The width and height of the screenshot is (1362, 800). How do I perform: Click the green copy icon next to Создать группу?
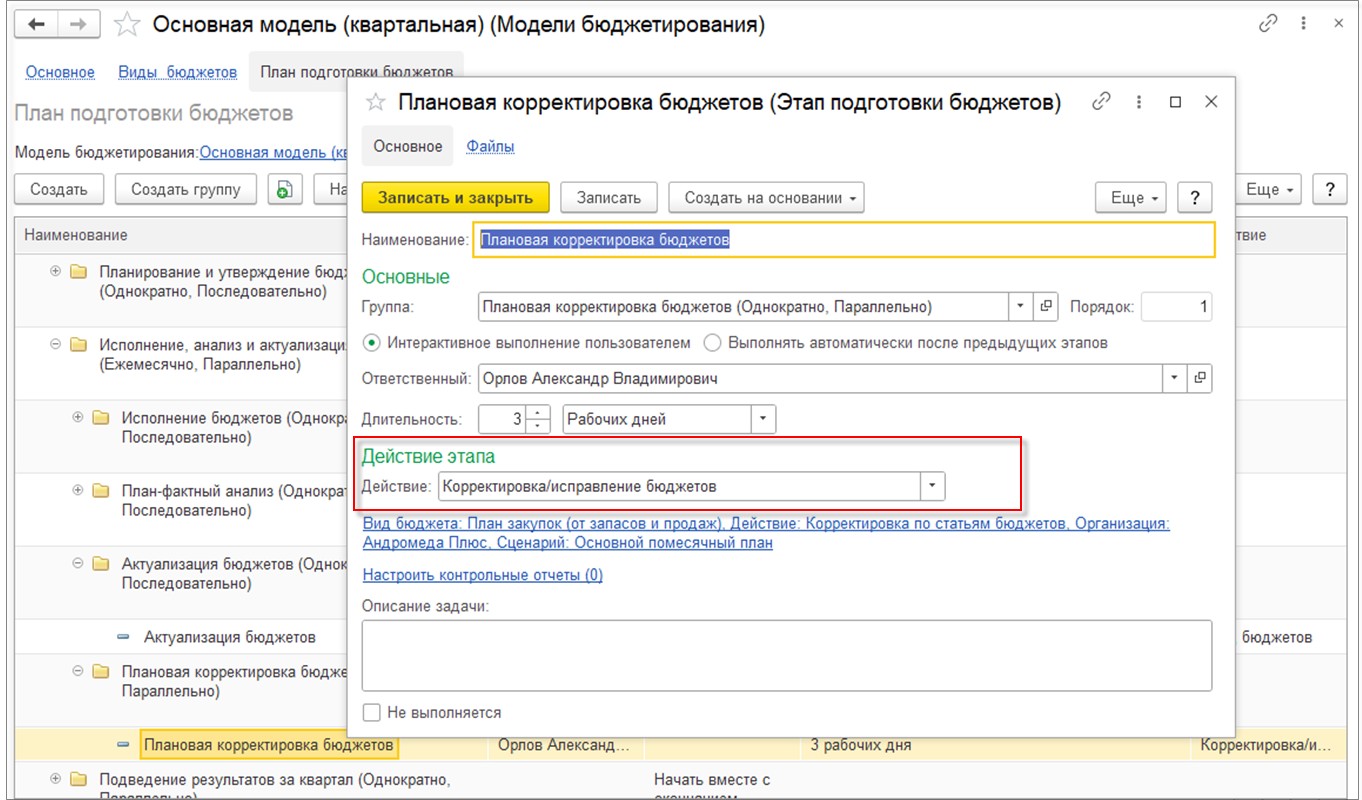coord(285,190)
